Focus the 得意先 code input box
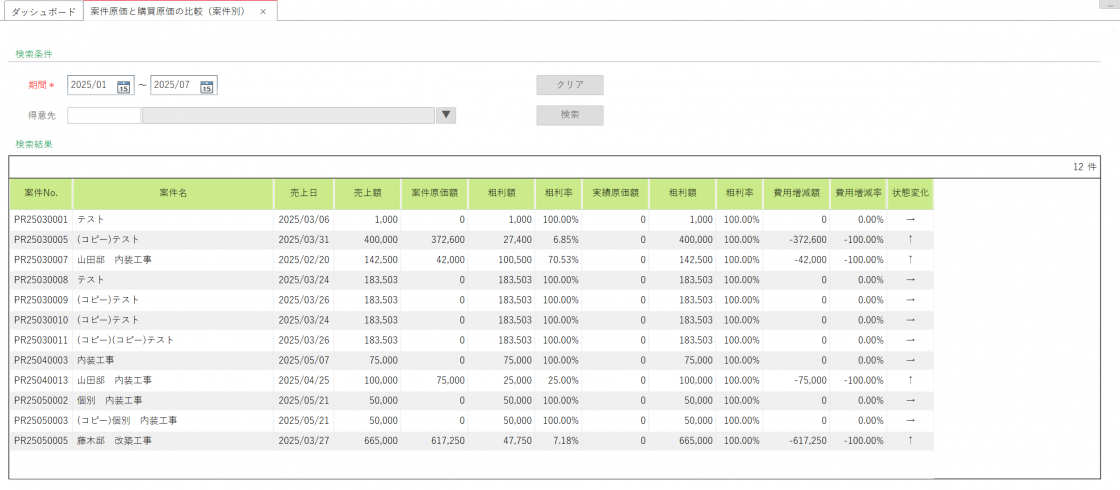 point(104,115)
